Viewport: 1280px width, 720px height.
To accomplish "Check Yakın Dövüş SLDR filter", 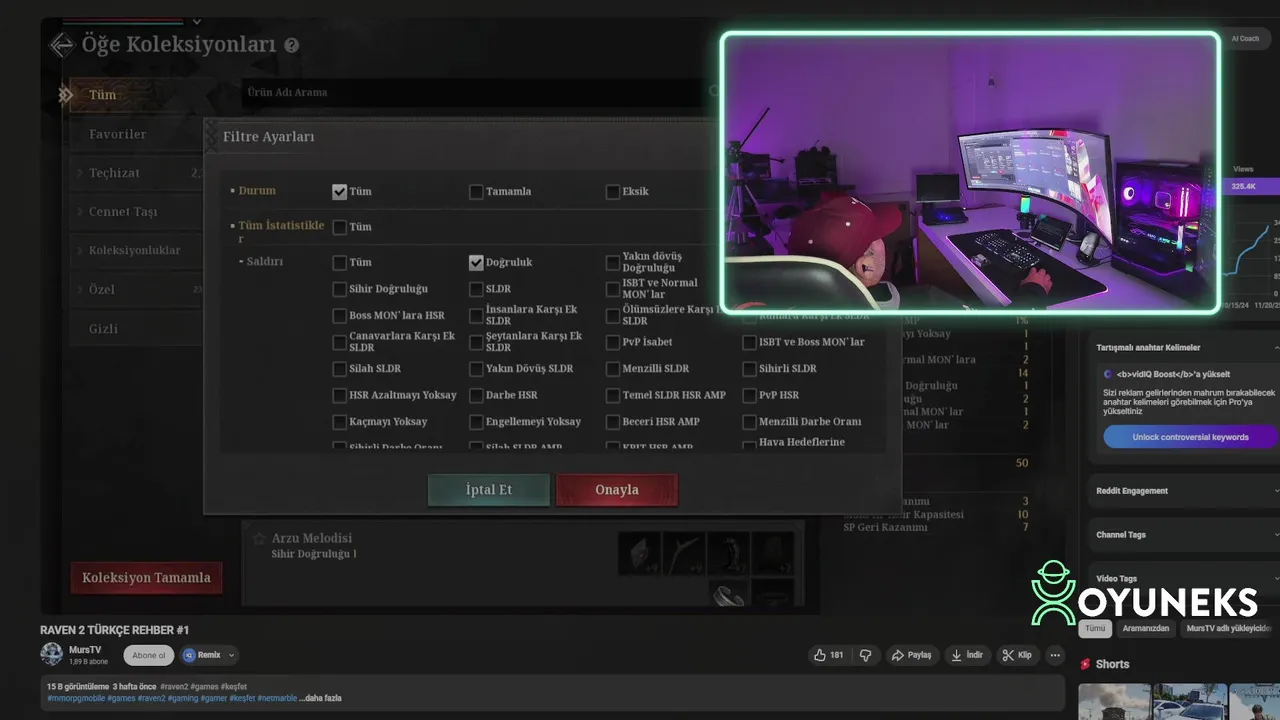I will point(476,368).
